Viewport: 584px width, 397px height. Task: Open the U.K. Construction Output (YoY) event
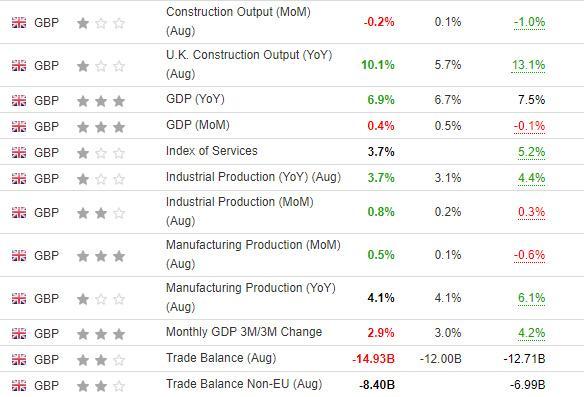(x=249, y=64)
